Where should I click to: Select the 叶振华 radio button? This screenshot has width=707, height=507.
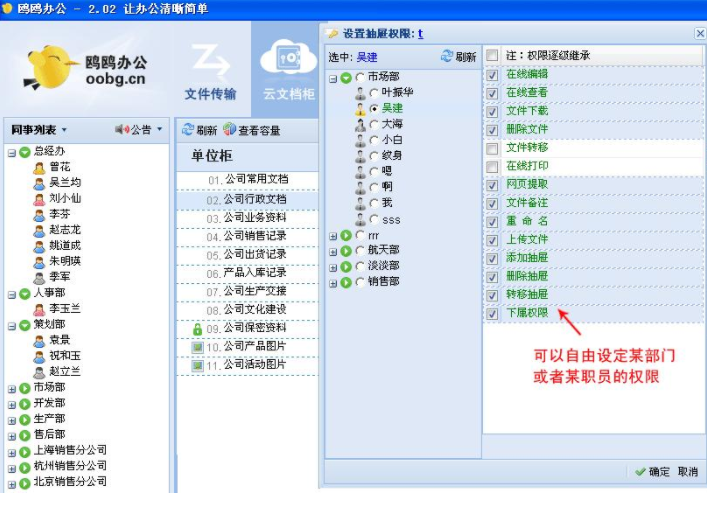(x=374, y=93)
